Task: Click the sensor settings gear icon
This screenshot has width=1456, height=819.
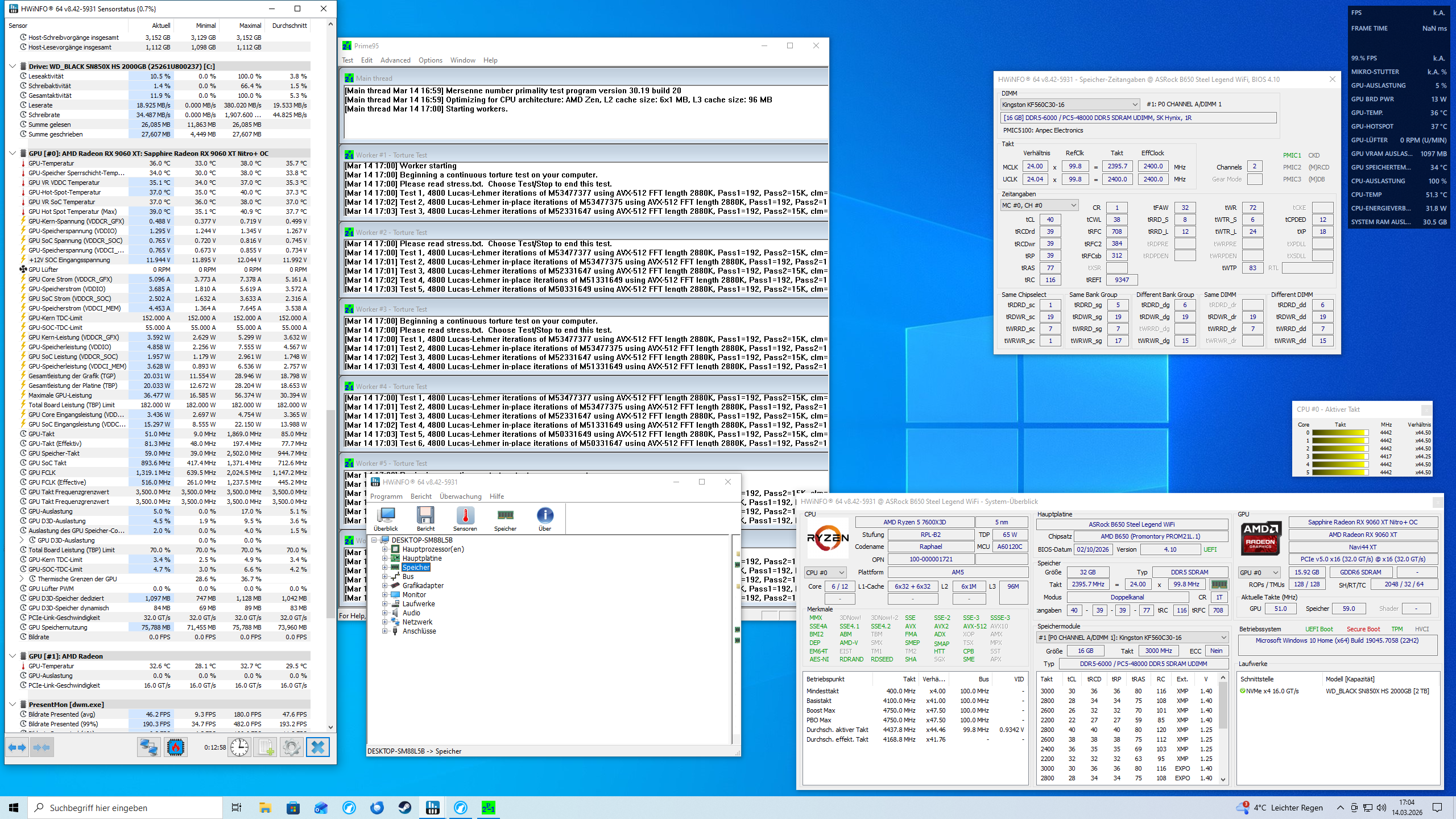Action: 291,747
